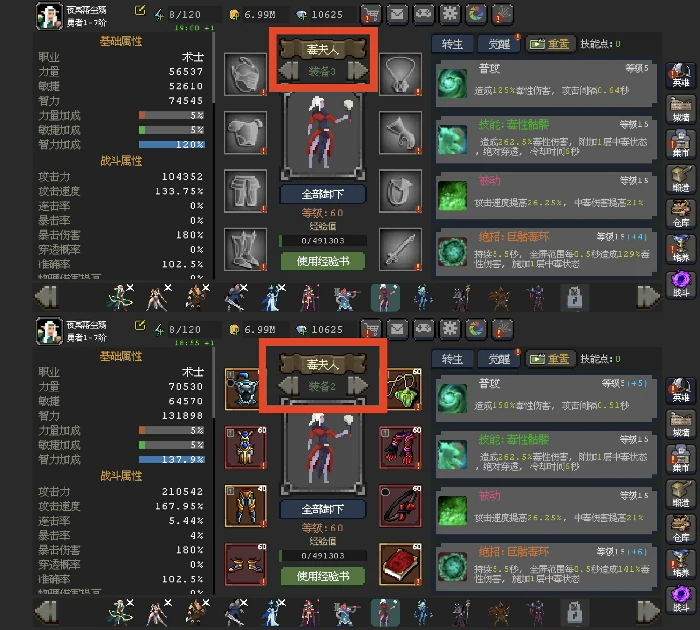This screenshot has height=630, width=700.
Task: Open the equipped blue helmet item
Action: (x=242, y=389)
